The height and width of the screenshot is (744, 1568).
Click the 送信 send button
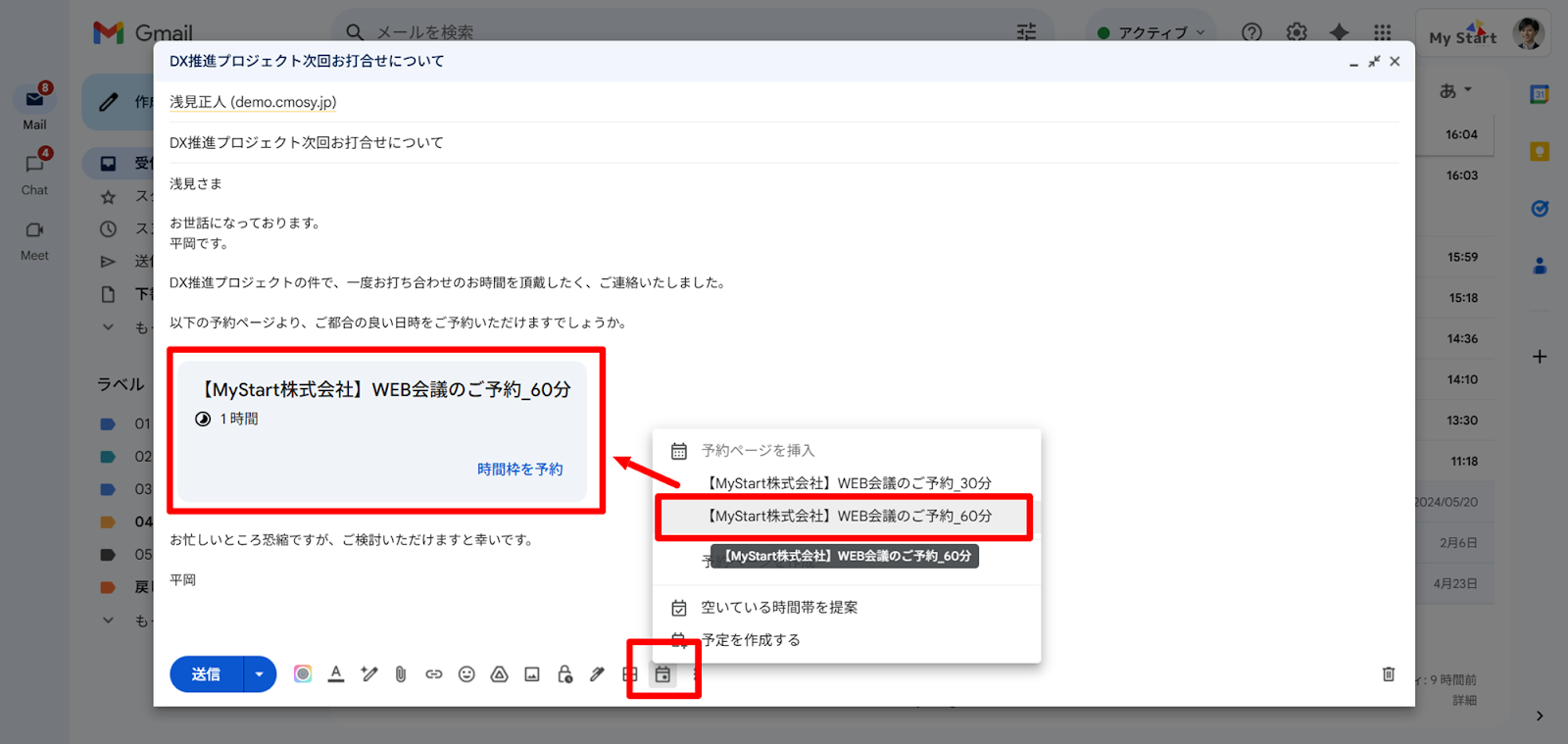tap(206, 674)
